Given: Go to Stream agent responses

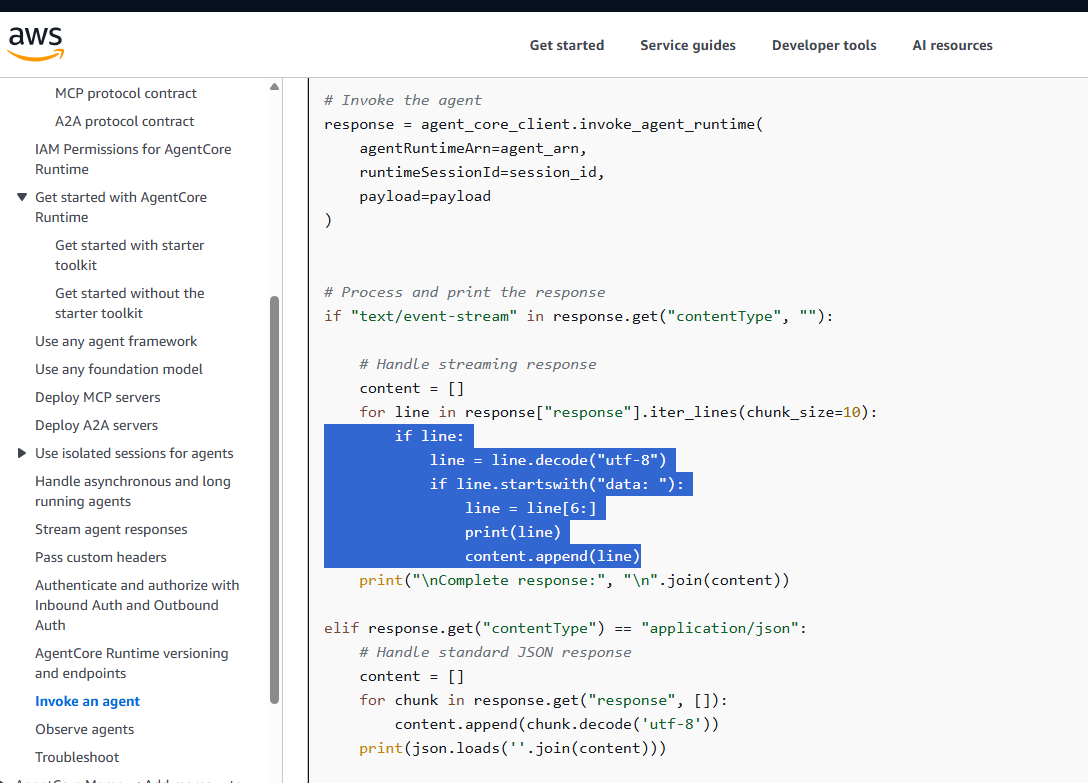Looking at the screenshot, I should (x=111, y=529).
